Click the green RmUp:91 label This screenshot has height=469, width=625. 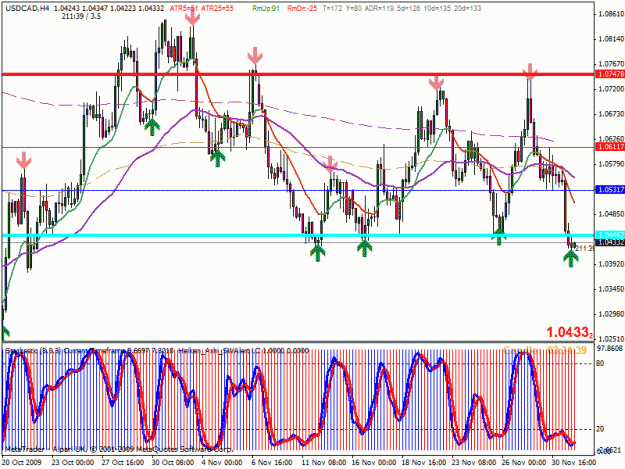coord(266,8)
